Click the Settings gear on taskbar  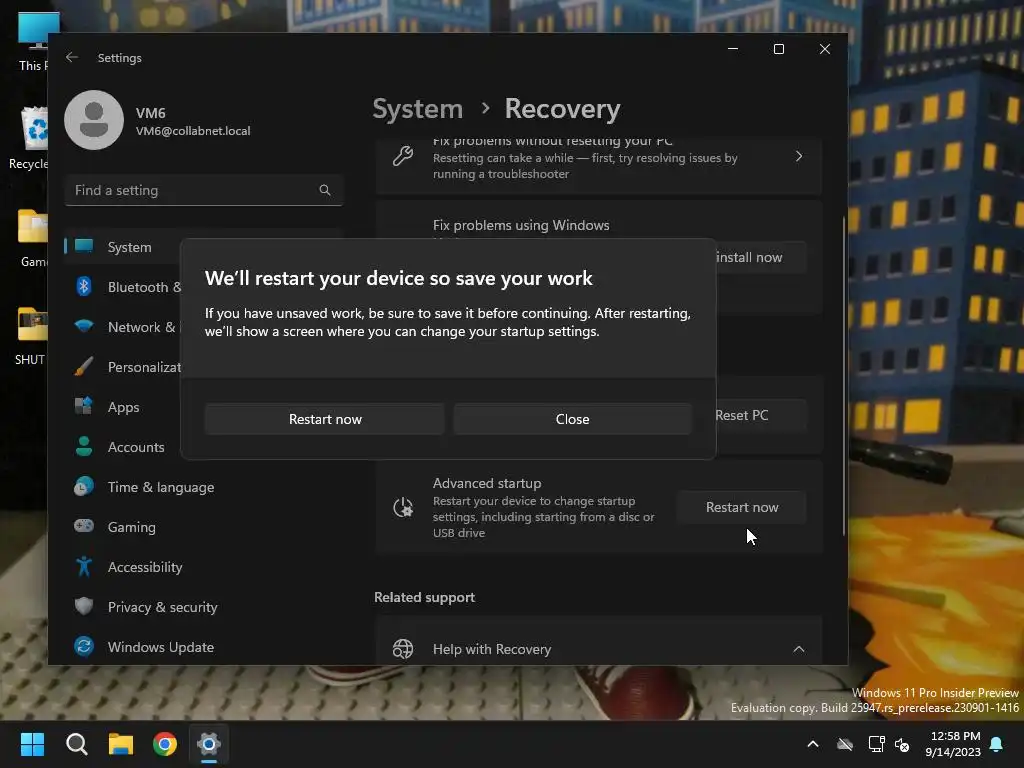pos(209,744)
